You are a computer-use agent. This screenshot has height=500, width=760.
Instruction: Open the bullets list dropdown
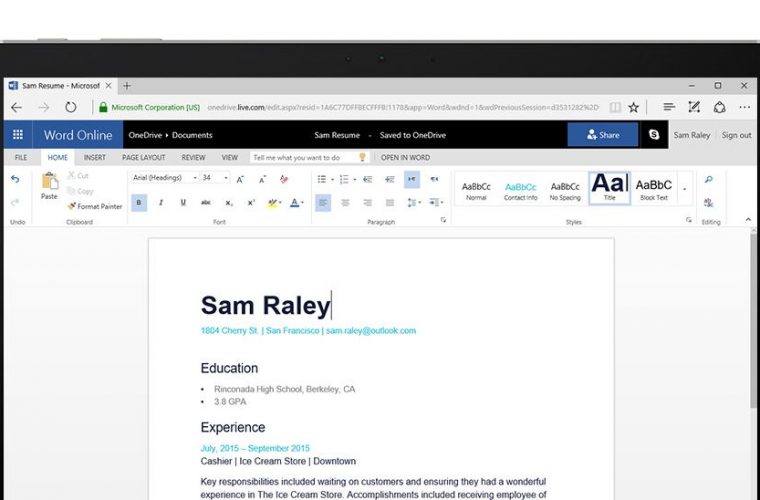pos(332,180)
